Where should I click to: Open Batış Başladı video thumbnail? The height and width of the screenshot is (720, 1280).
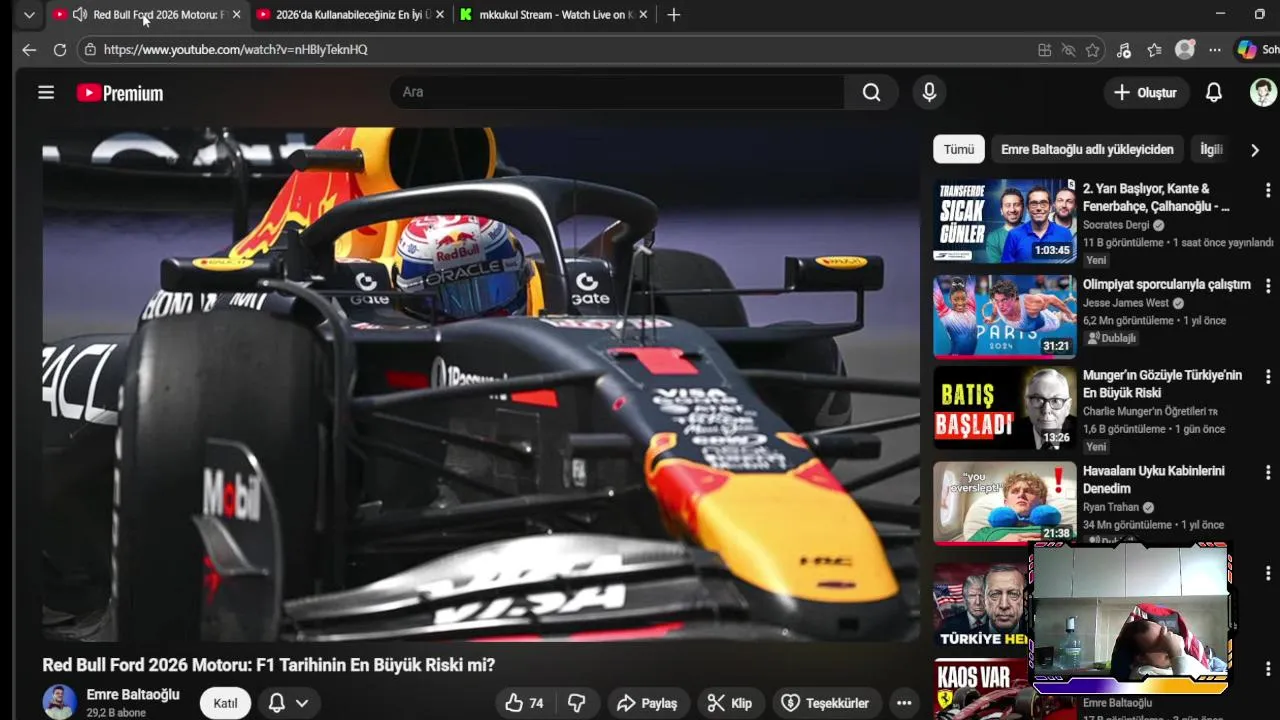point(1004,407)
